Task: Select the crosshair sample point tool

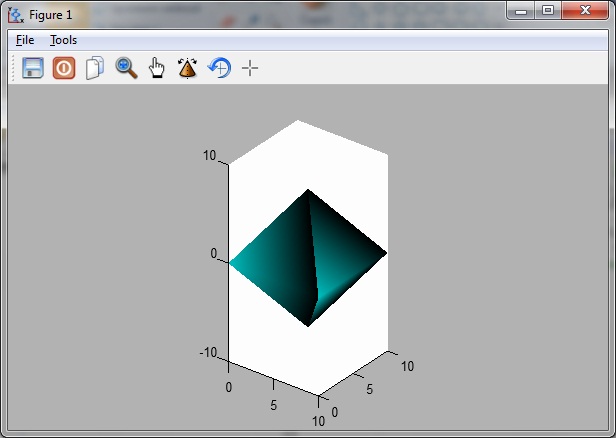Action: coord(250,68)
